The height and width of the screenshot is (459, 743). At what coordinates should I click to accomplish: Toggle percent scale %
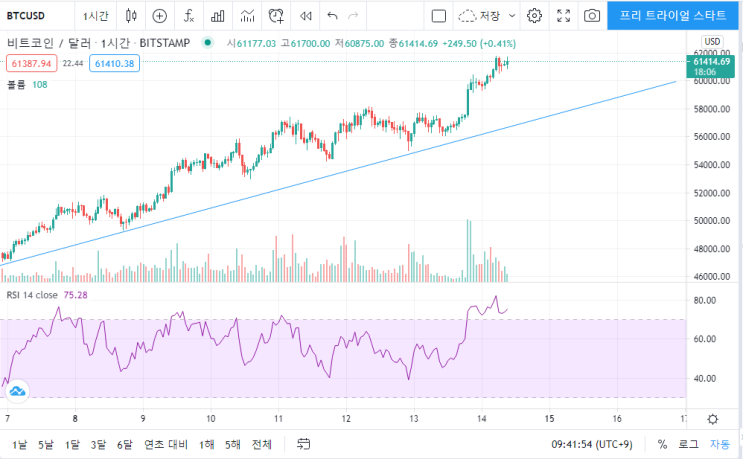(662, 444)
